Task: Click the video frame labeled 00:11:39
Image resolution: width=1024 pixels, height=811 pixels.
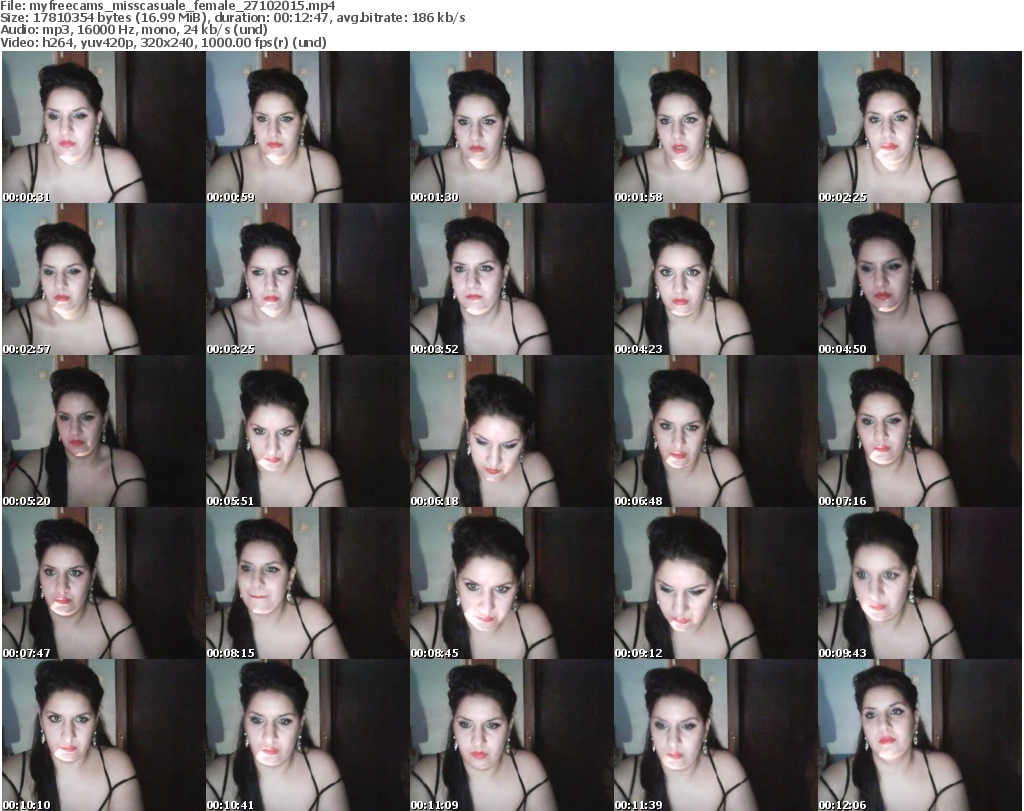Action: click(x=715, y=735)
